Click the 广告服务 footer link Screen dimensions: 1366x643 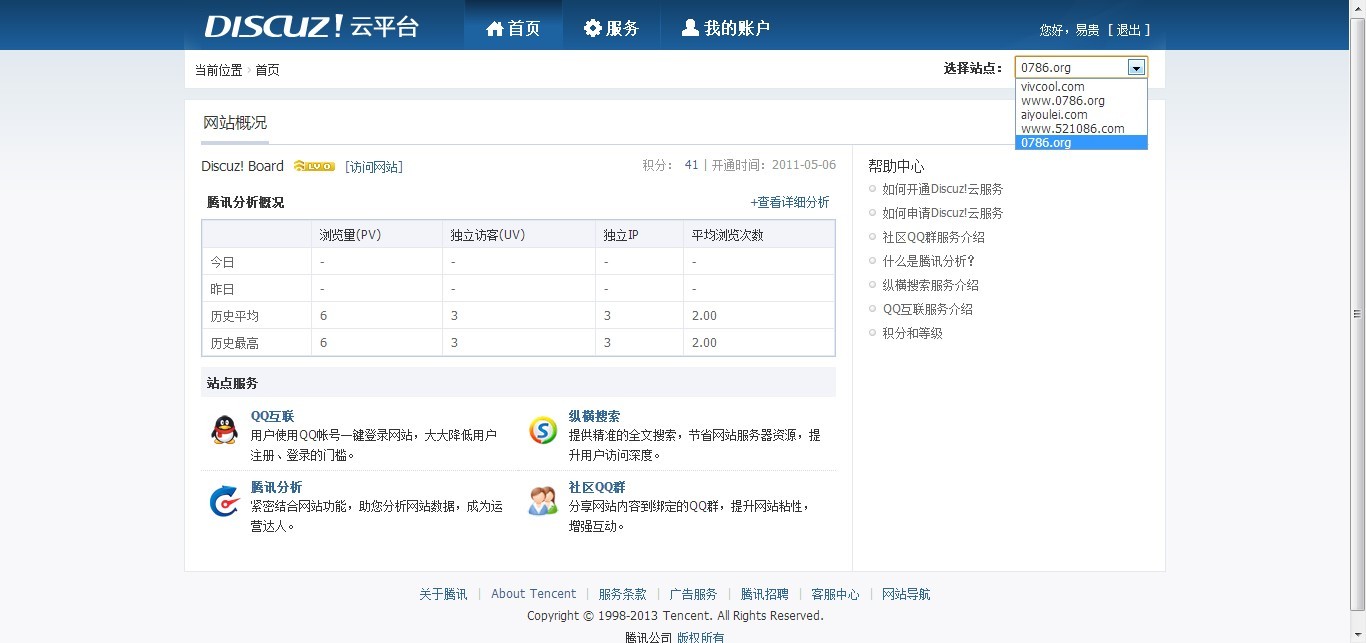pyautogui.click(x=693, y=594)
